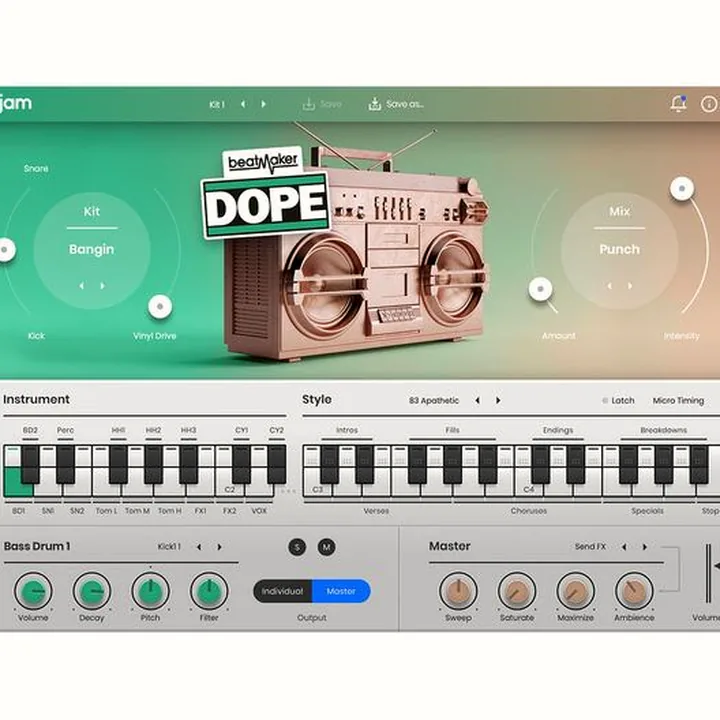
Task: Toggle the Latch option
Action: [x=618, y=400]
